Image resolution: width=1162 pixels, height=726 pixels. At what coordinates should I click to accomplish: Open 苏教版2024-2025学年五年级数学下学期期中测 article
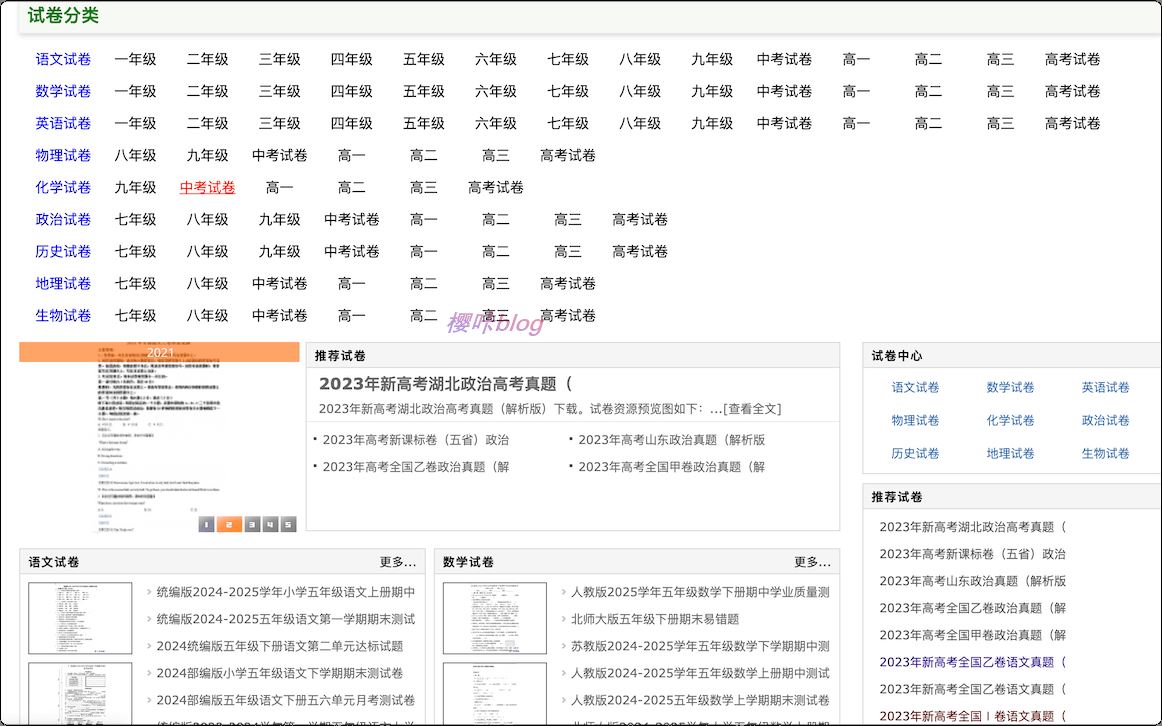click(x=700, y=647)
